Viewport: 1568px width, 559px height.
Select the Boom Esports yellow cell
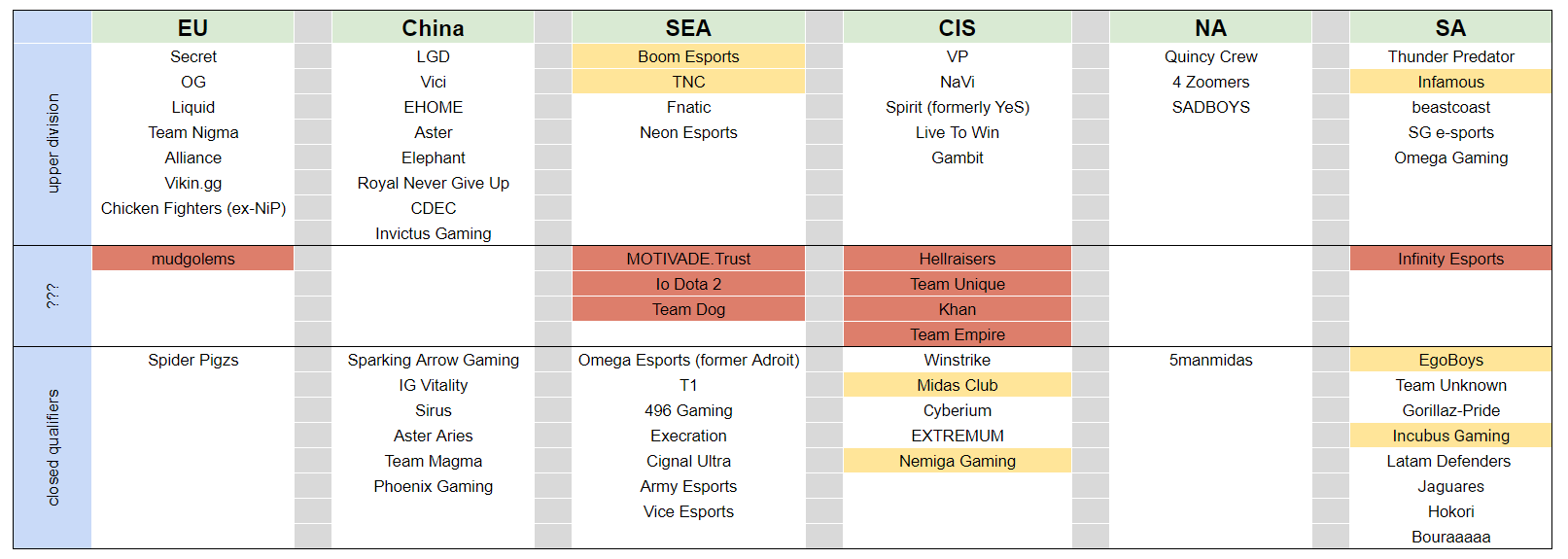(x=688, y=56)
